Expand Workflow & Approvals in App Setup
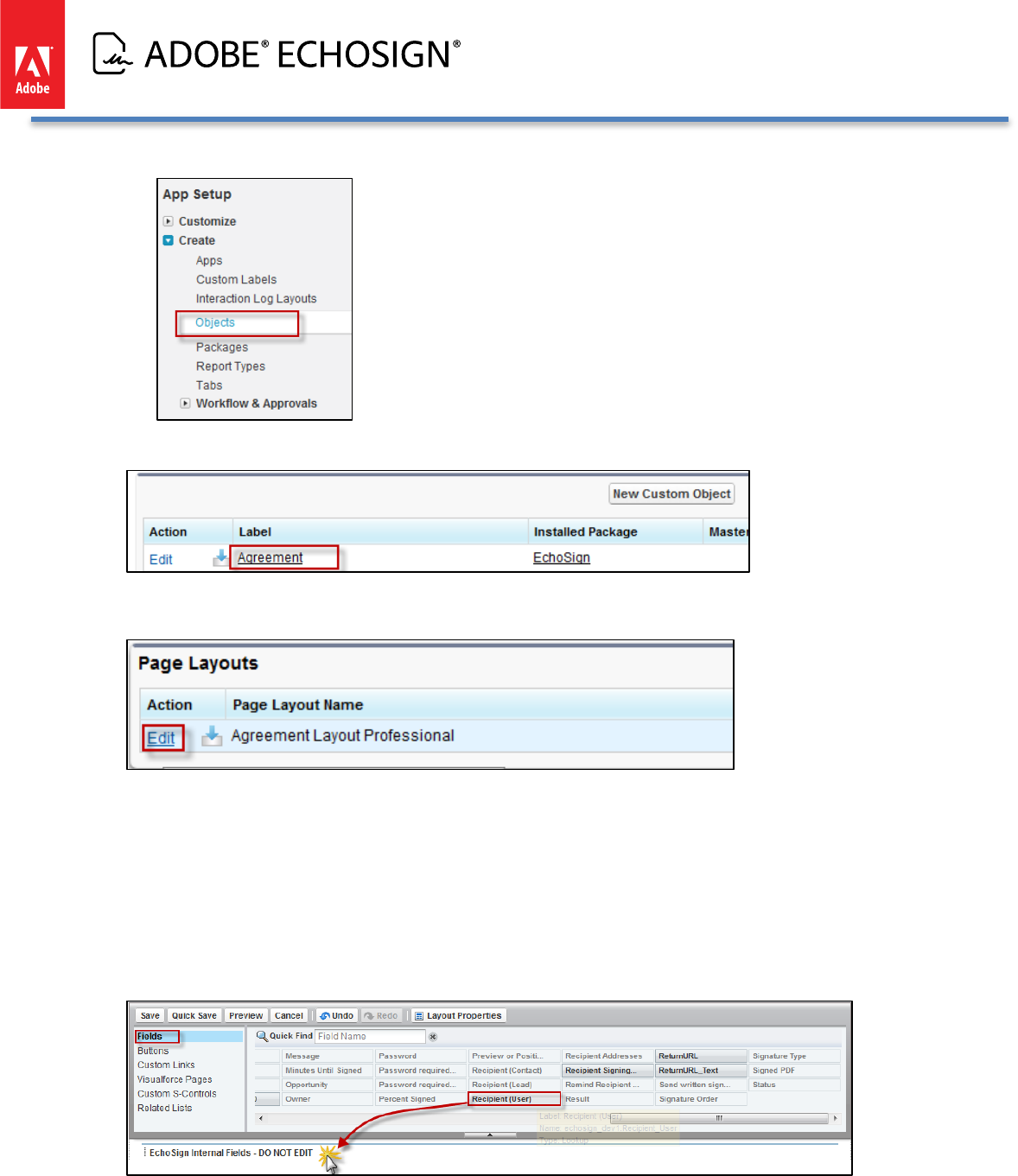The height and width of the screenshot is (1176, 1018). 185,404
